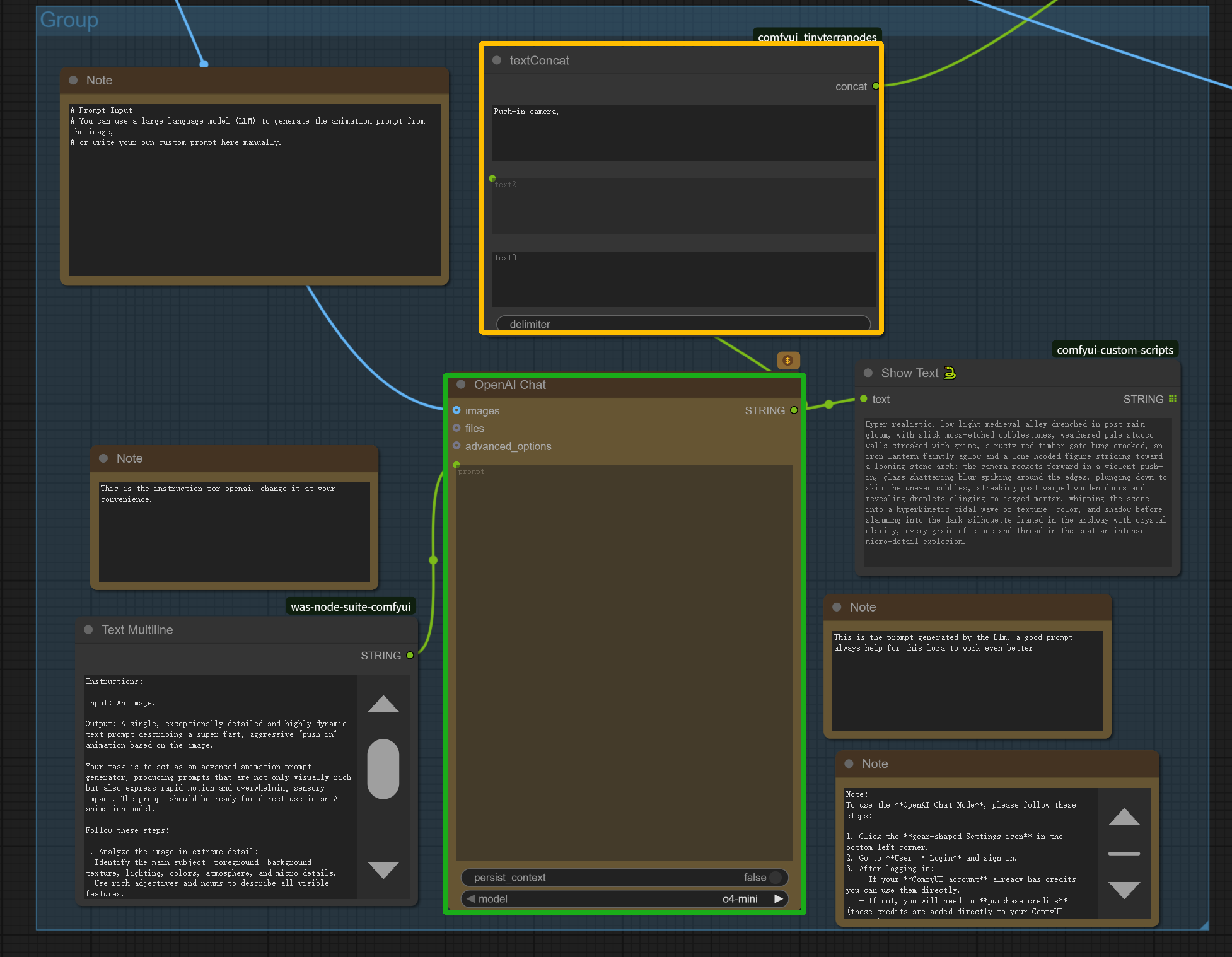Collapse the OpenAI Chat steps Note node dot
This screenshot has width=1232, height=957.
(x=849, y=764)
